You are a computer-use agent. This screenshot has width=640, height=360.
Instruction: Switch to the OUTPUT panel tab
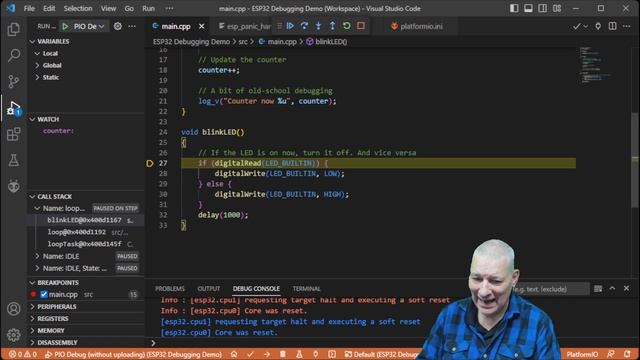[209, 289]
